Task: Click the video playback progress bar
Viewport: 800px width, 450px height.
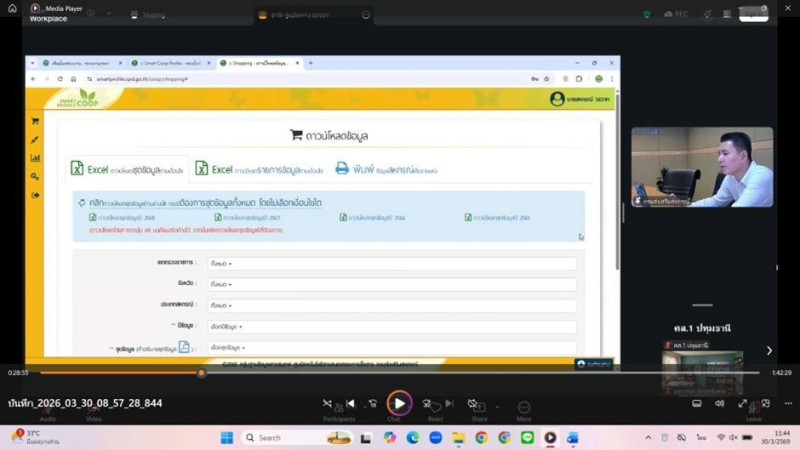Action: click(x=400, y=372)
